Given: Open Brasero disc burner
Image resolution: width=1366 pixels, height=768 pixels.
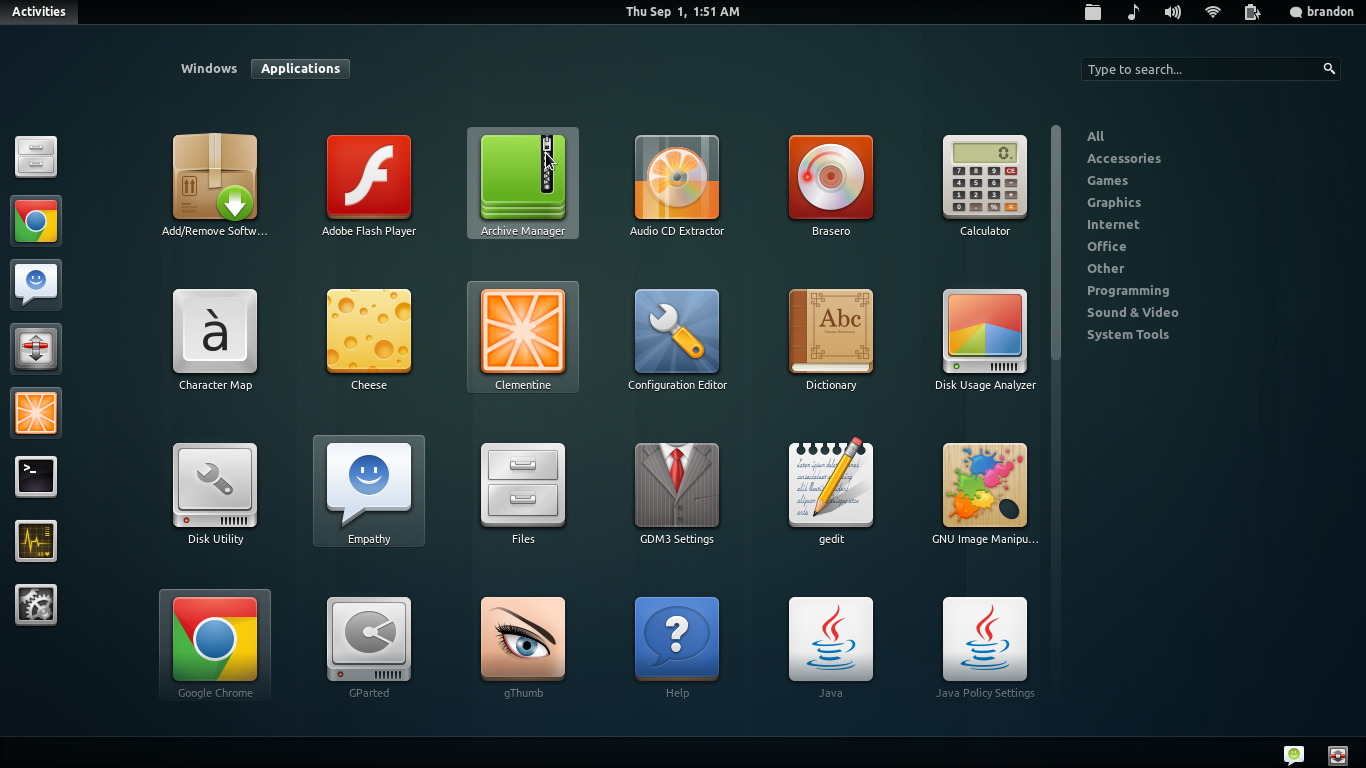Looking at the screenshot, I should [x=831, y=185].
